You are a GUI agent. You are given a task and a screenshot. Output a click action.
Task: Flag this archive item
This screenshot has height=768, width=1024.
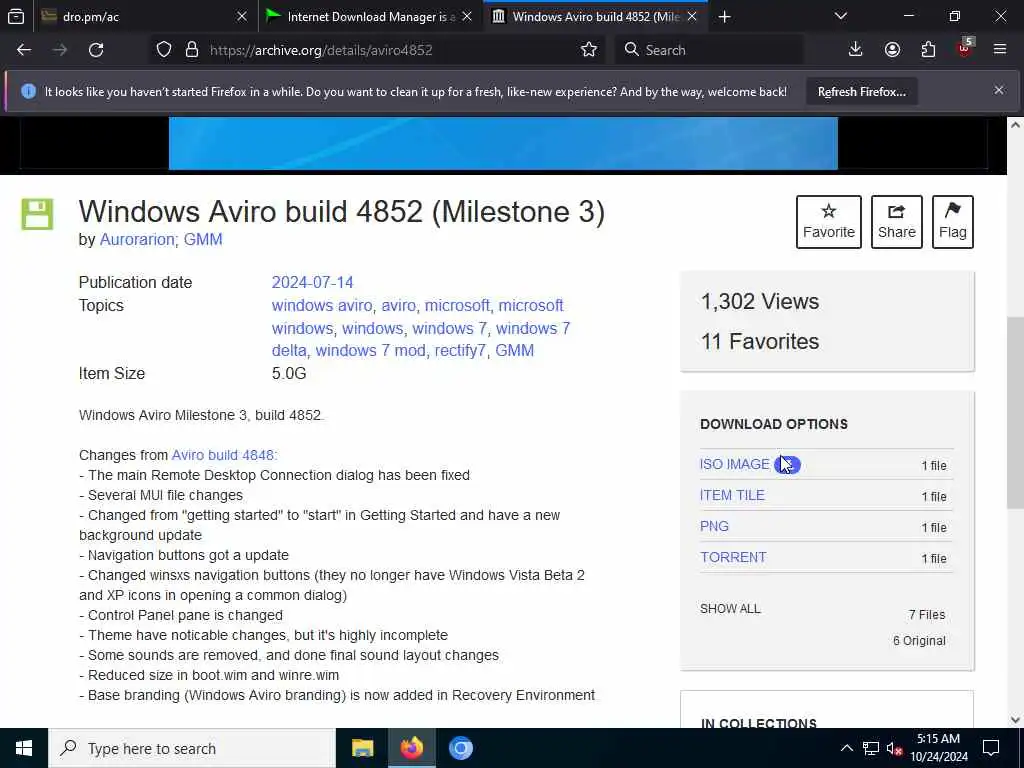[x=952, y=221]
